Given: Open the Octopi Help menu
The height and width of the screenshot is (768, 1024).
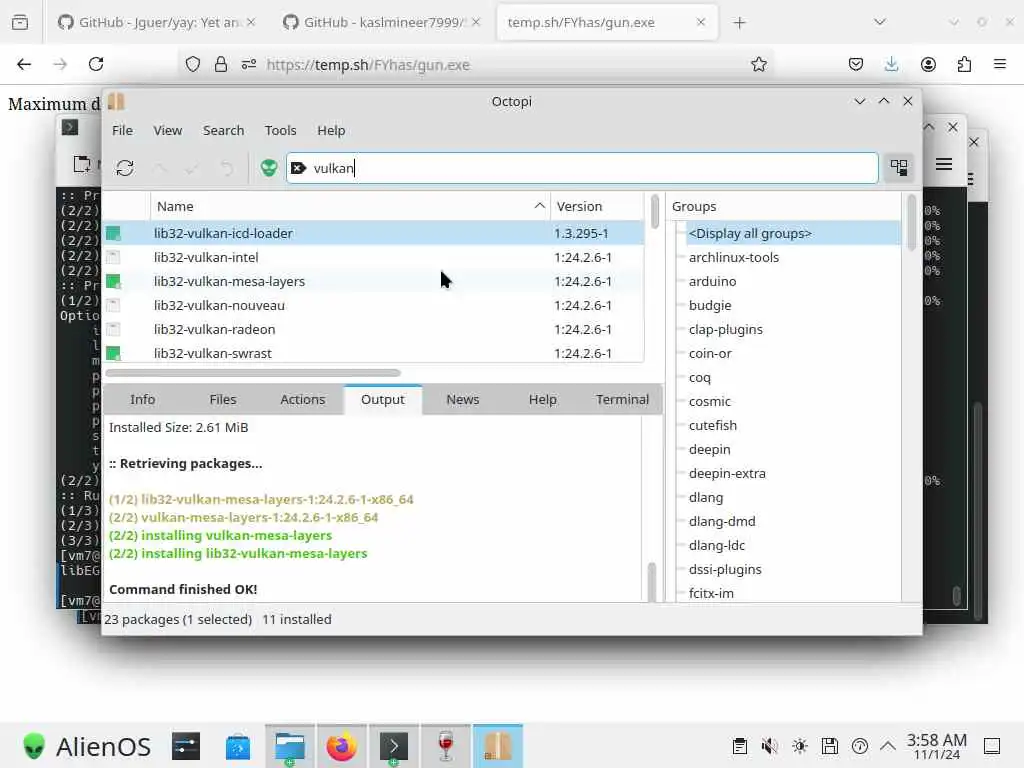Looking at the screenshot, I should tap(331, 131).
